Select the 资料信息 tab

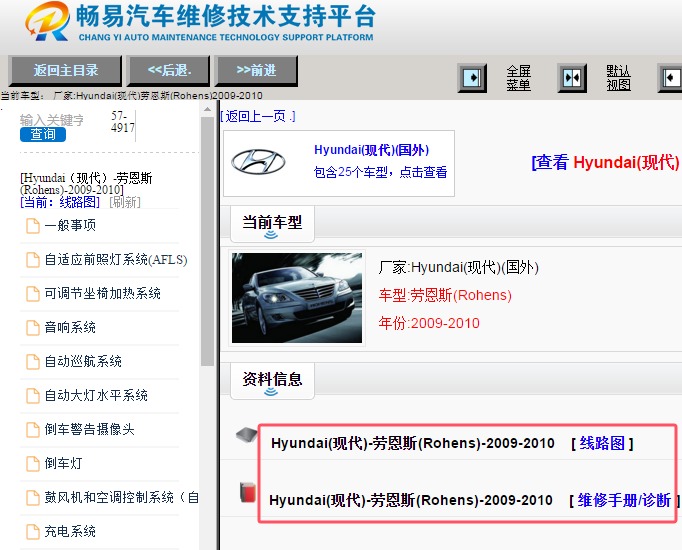coord(272,381)
